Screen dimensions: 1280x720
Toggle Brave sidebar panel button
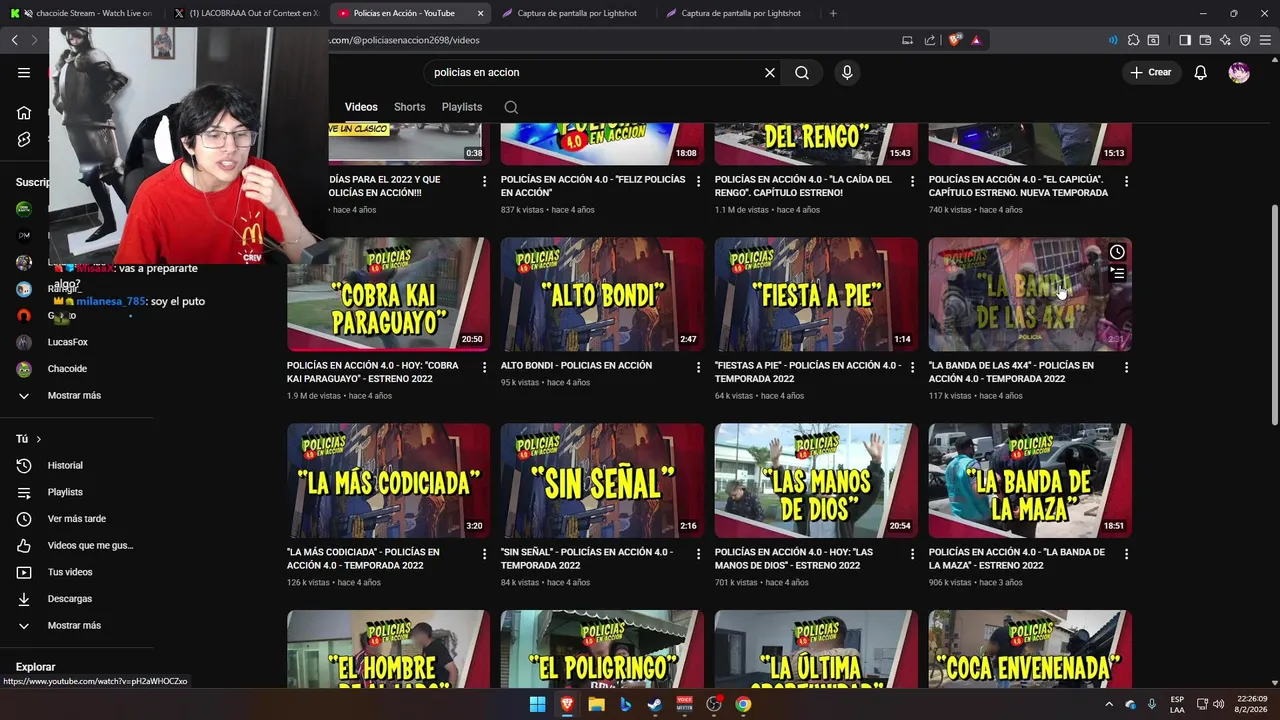1185,40
